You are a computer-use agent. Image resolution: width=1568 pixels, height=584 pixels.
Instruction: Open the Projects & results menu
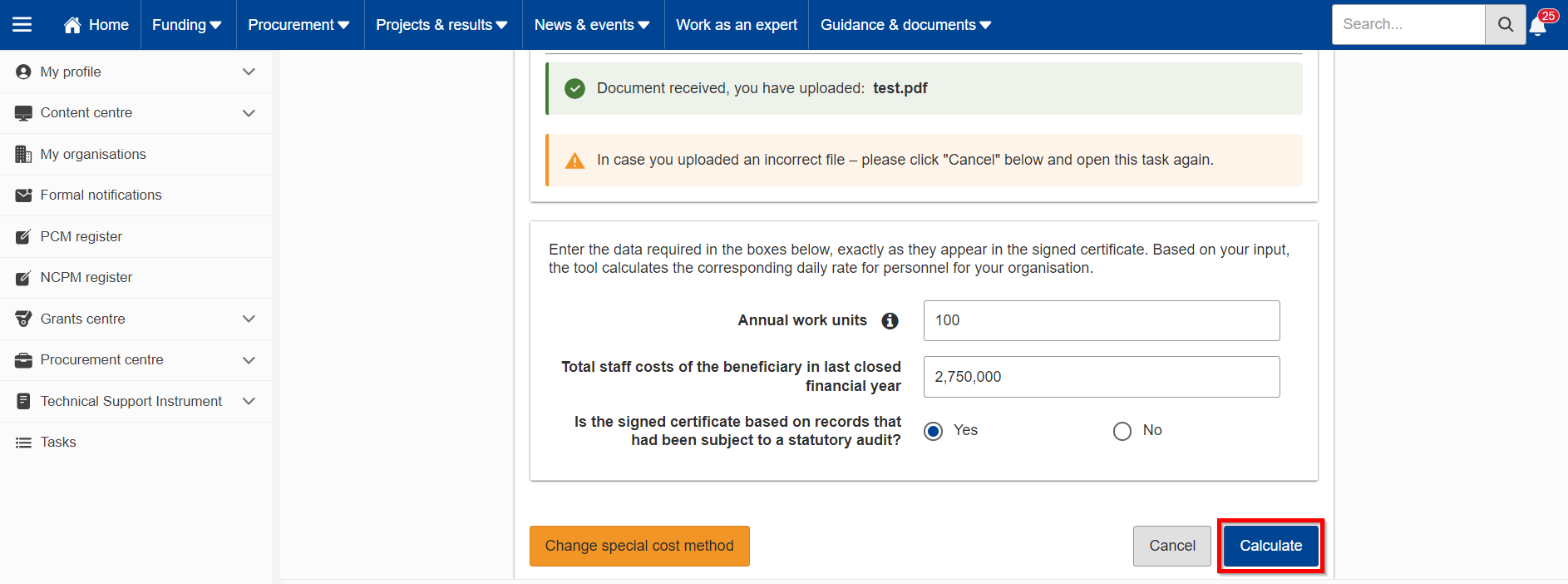tap(441, 25)
